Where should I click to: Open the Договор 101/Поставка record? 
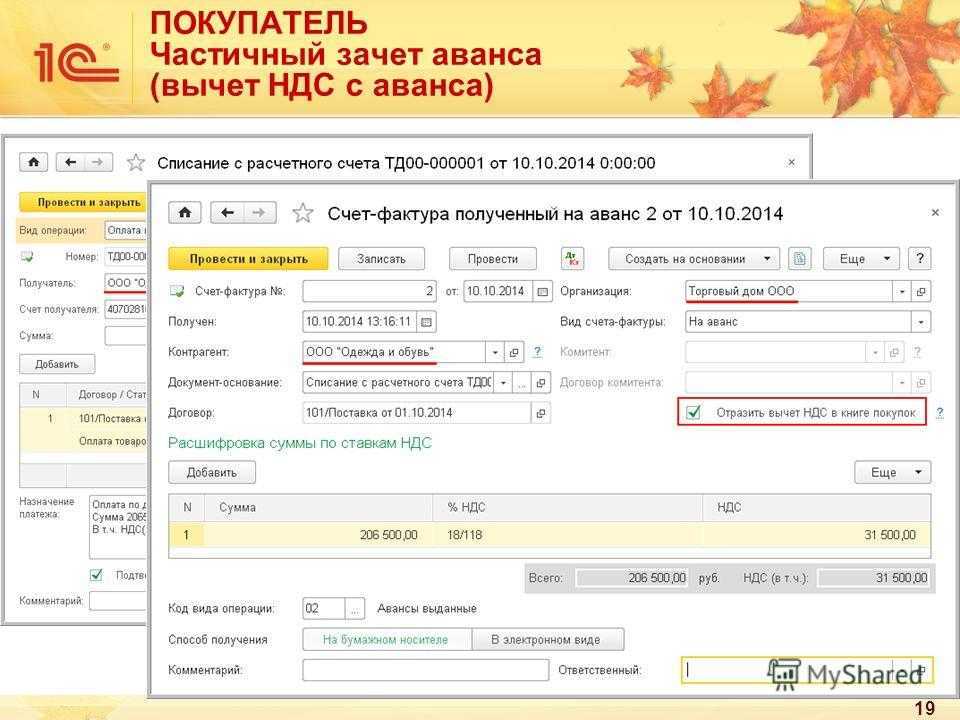point(541,413)
